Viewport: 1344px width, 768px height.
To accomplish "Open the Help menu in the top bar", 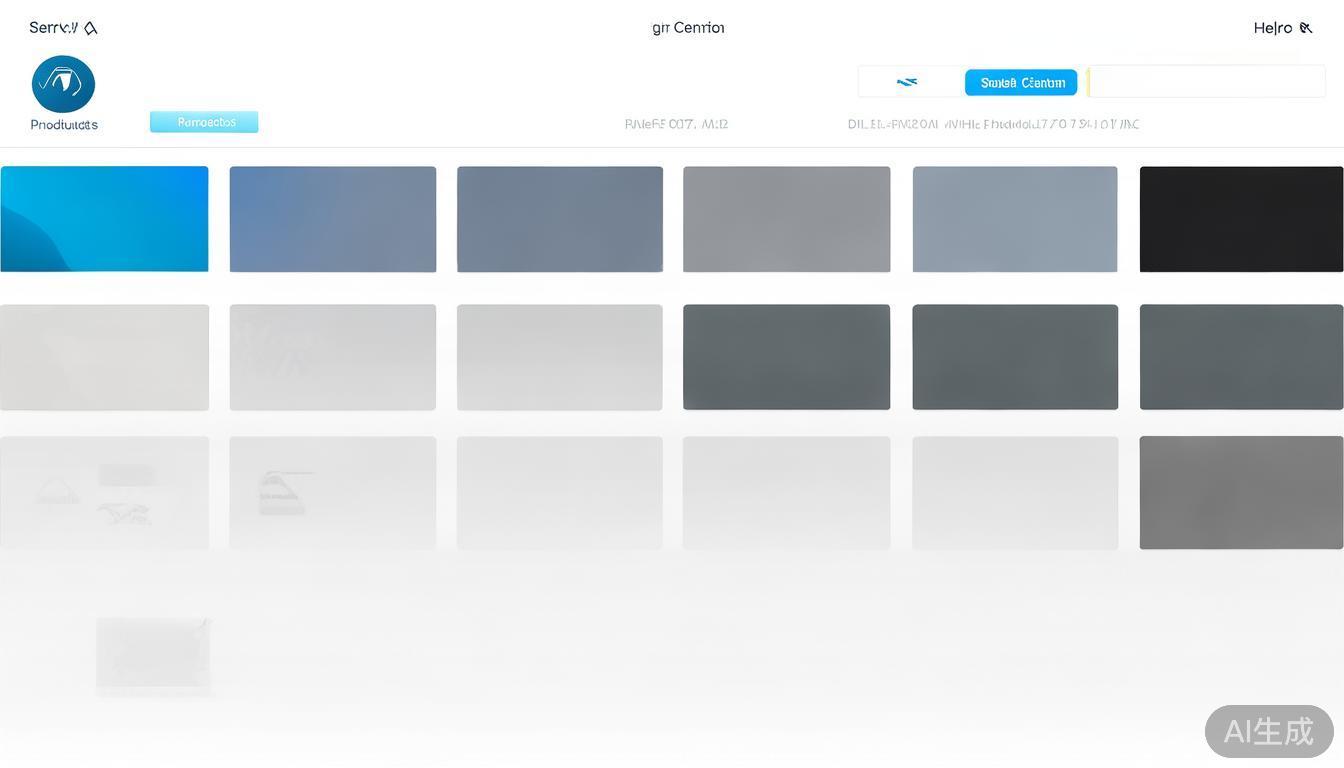I will tap(1272, 28).
